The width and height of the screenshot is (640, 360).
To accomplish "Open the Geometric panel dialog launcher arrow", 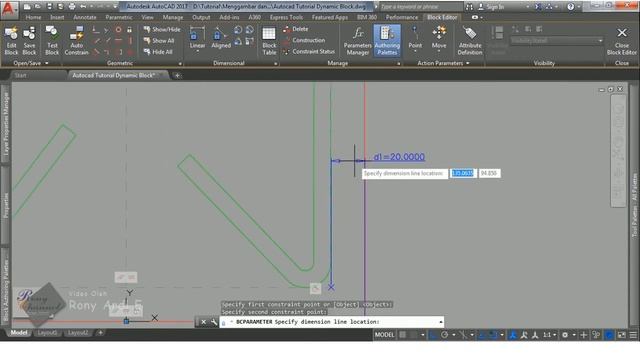I will point(180,64).
